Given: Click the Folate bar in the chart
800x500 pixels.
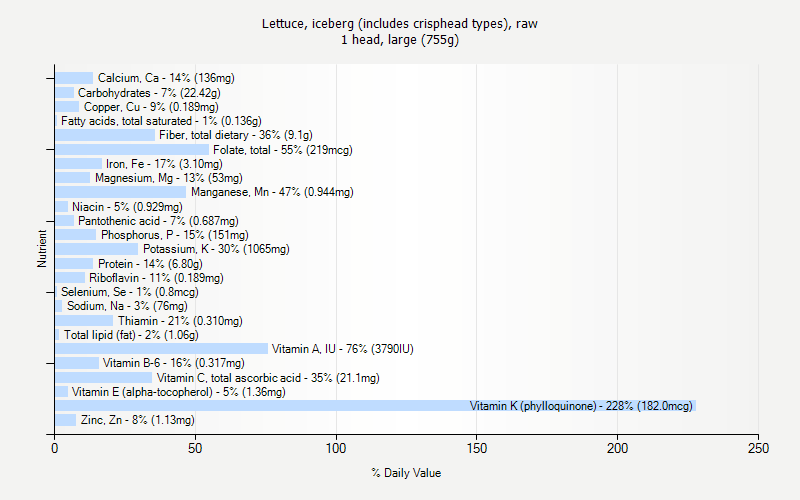Looking at the screenshot, I should point(132,150).
